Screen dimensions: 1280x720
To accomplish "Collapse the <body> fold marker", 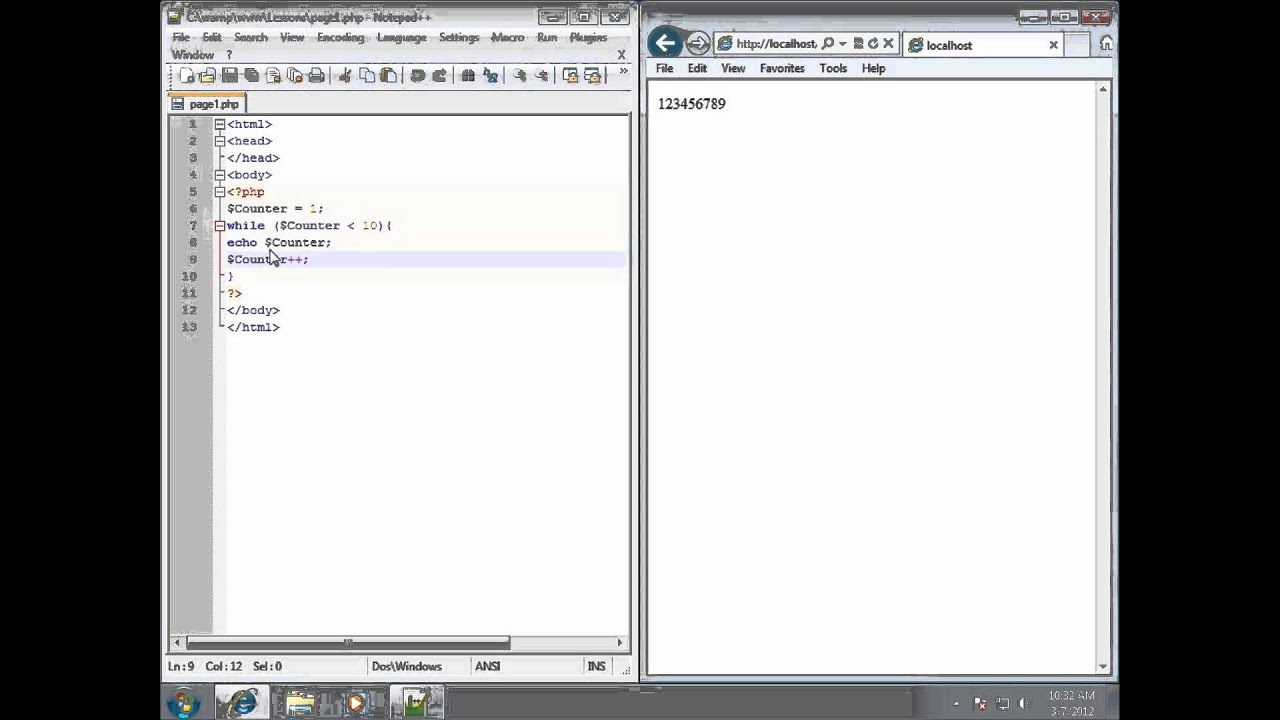I will click(x=219, y=175).
